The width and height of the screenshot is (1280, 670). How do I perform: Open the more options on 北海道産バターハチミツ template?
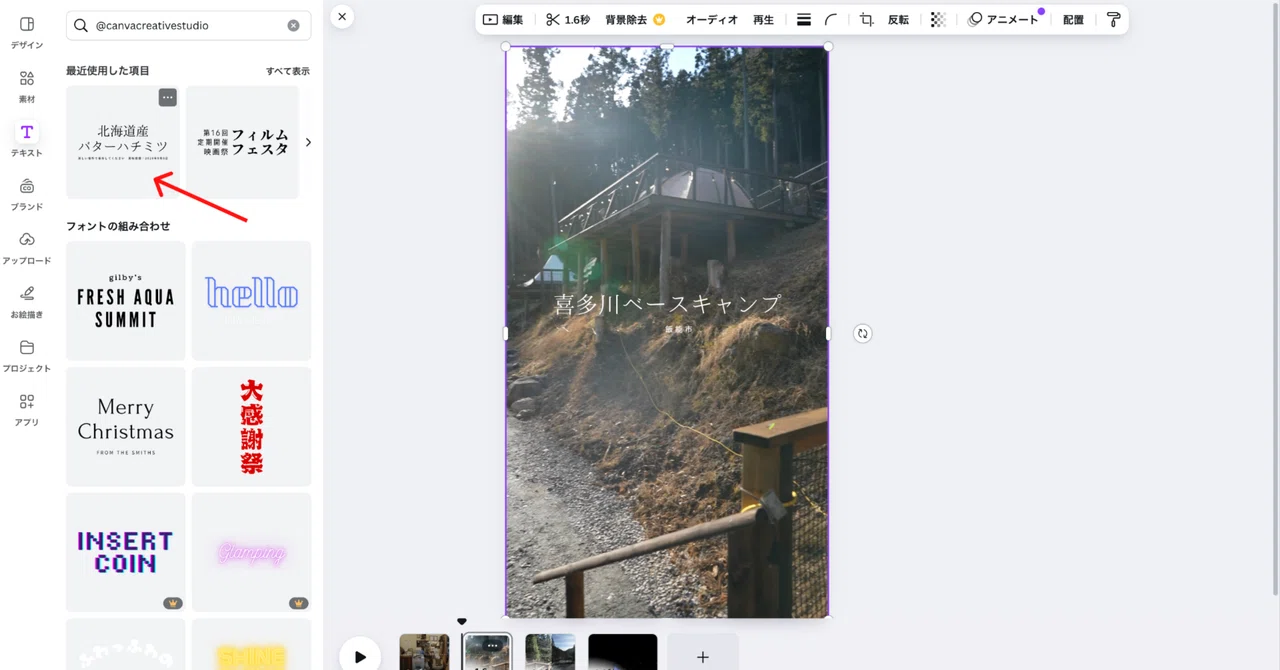click(168, 97)
